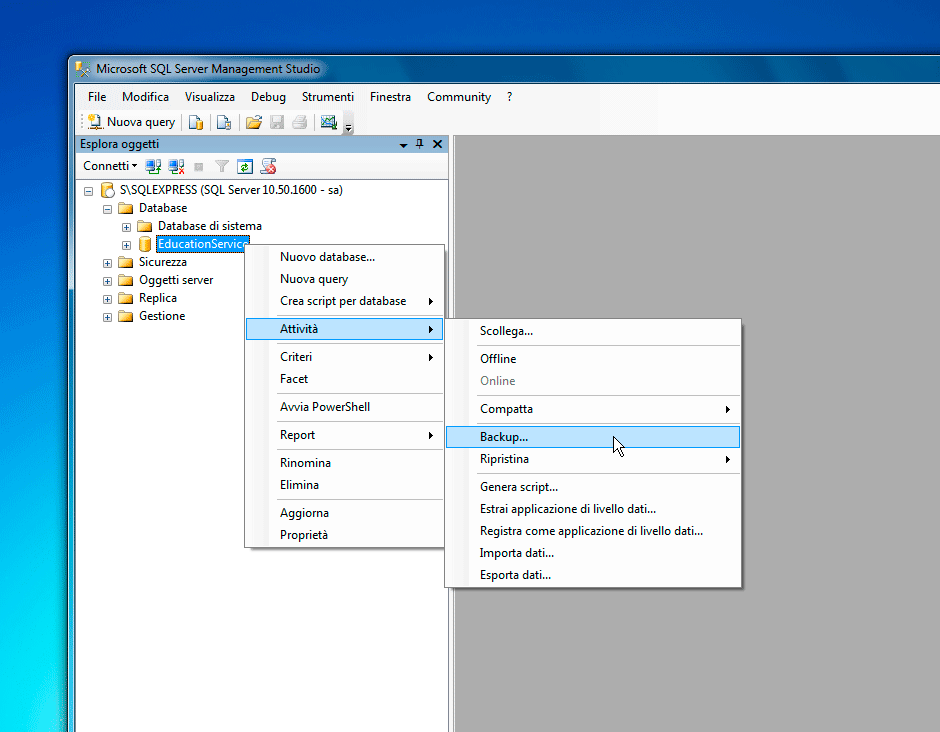Viewport: 940px width, 732px height.
Task: Open the Visualizza menu
Action: tap(210, 97)
